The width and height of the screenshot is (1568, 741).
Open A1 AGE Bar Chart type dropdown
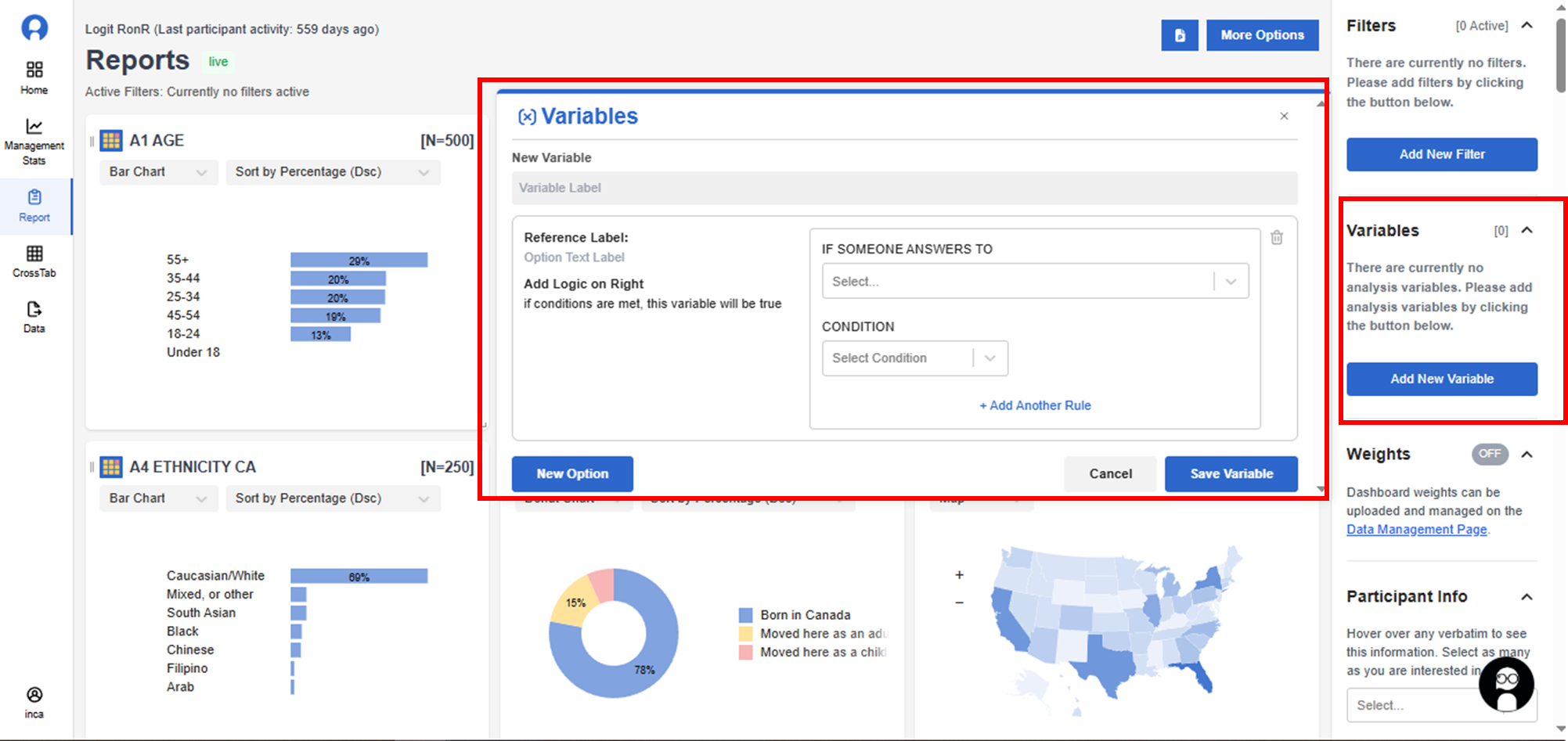[157, 172]
